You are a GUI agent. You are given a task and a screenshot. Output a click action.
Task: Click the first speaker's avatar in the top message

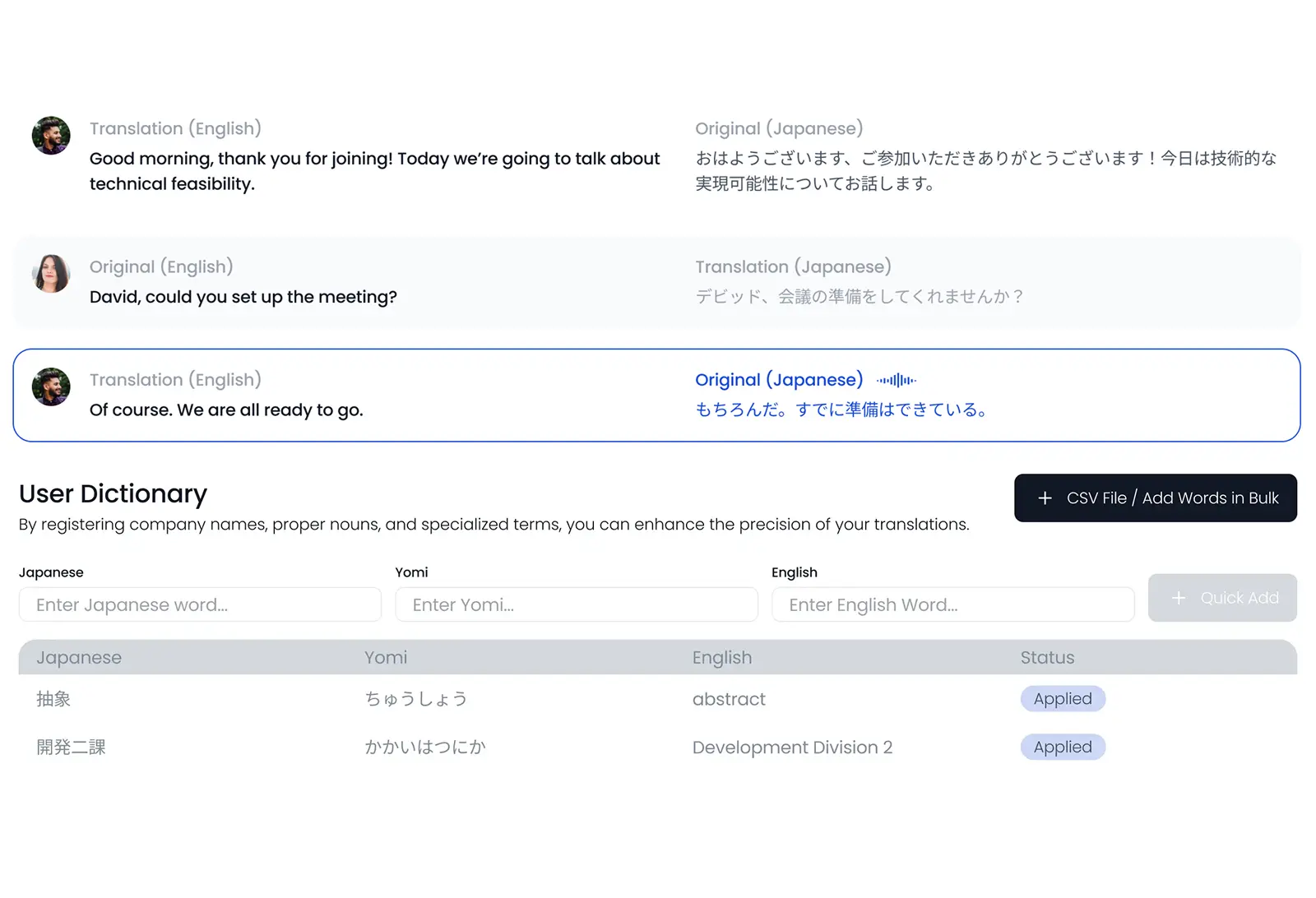(x=51, y=136)
